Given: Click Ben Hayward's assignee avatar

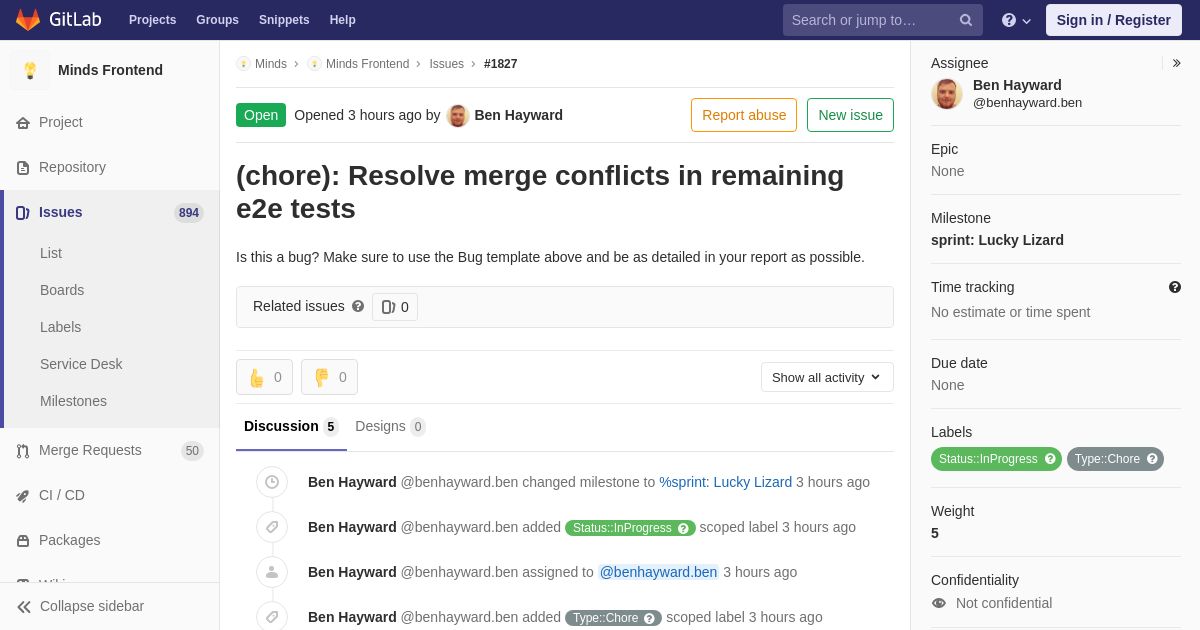Looking at the screenshot, I should pyautogui.click(x=947, y=94).
